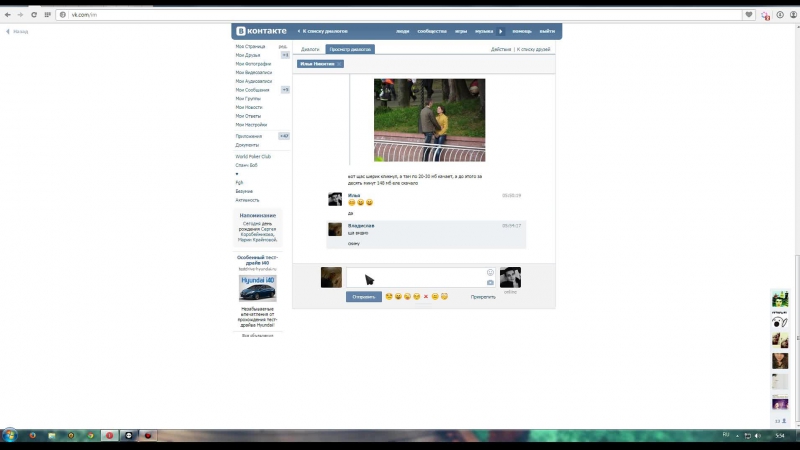This screenshot has height=450, width=800.
Task: Open Мои Ответы in sidebar
Action: [248, 116]
